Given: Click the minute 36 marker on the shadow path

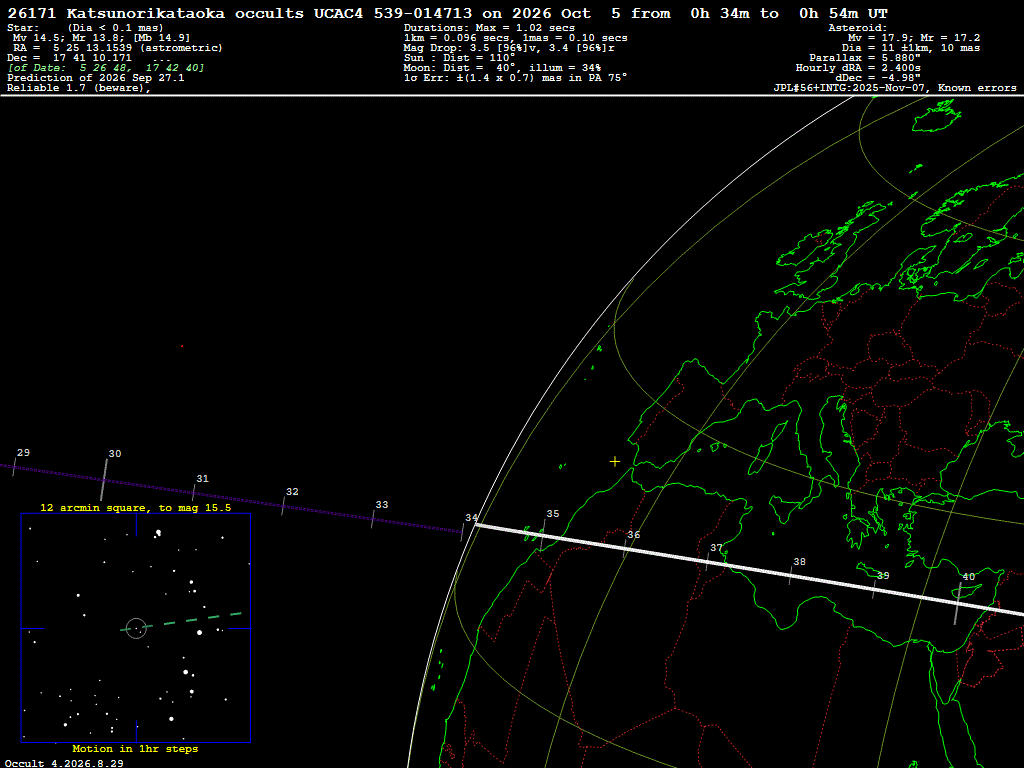Looking at the screenshot, I should (x=626, y=545).
